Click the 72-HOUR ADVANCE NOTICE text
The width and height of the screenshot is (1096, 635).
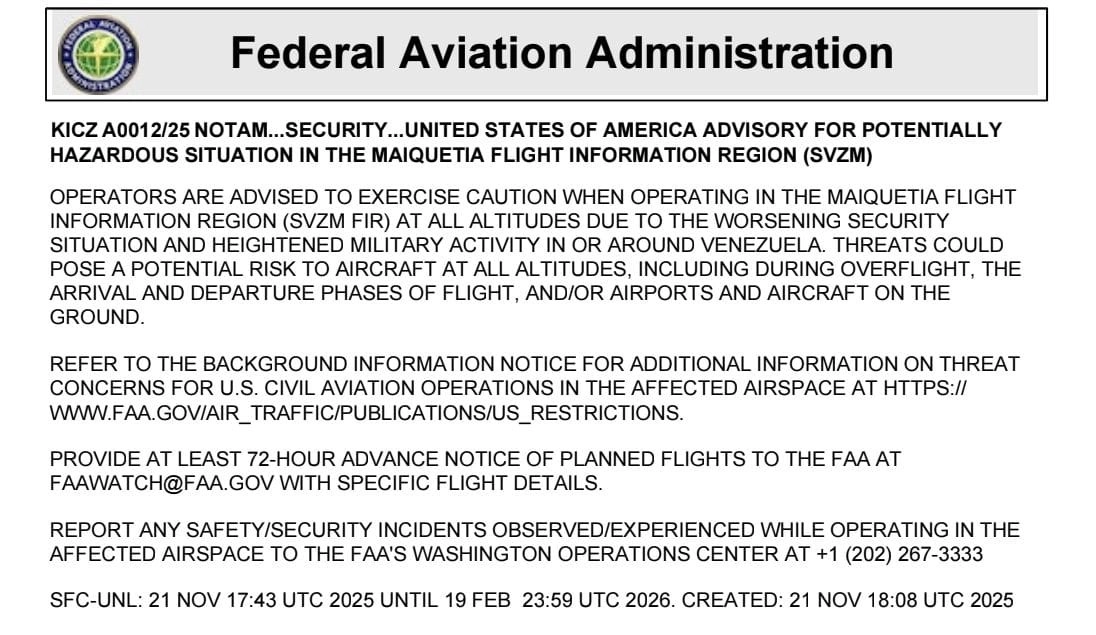(339, 459)
